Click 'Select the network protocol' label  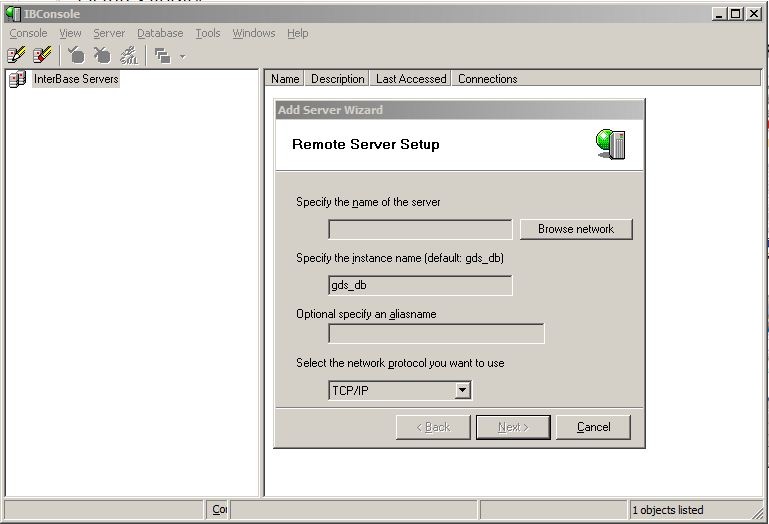400,363
